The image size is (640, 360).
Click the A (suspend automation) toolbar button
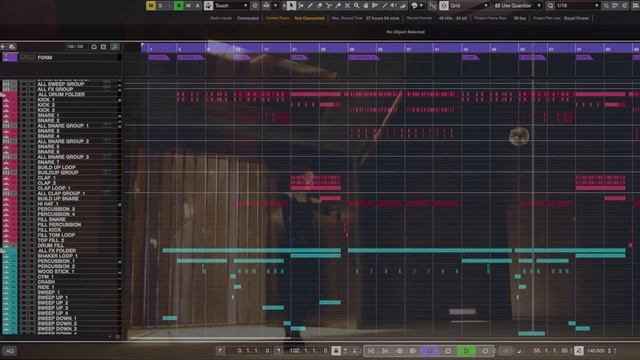pyautogui.click(x=197, y=5)
